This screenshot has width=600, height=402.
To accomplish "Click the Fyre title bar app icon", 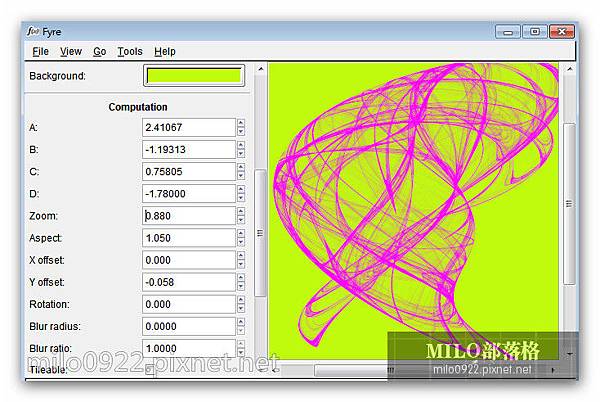I will pos(33,31).
